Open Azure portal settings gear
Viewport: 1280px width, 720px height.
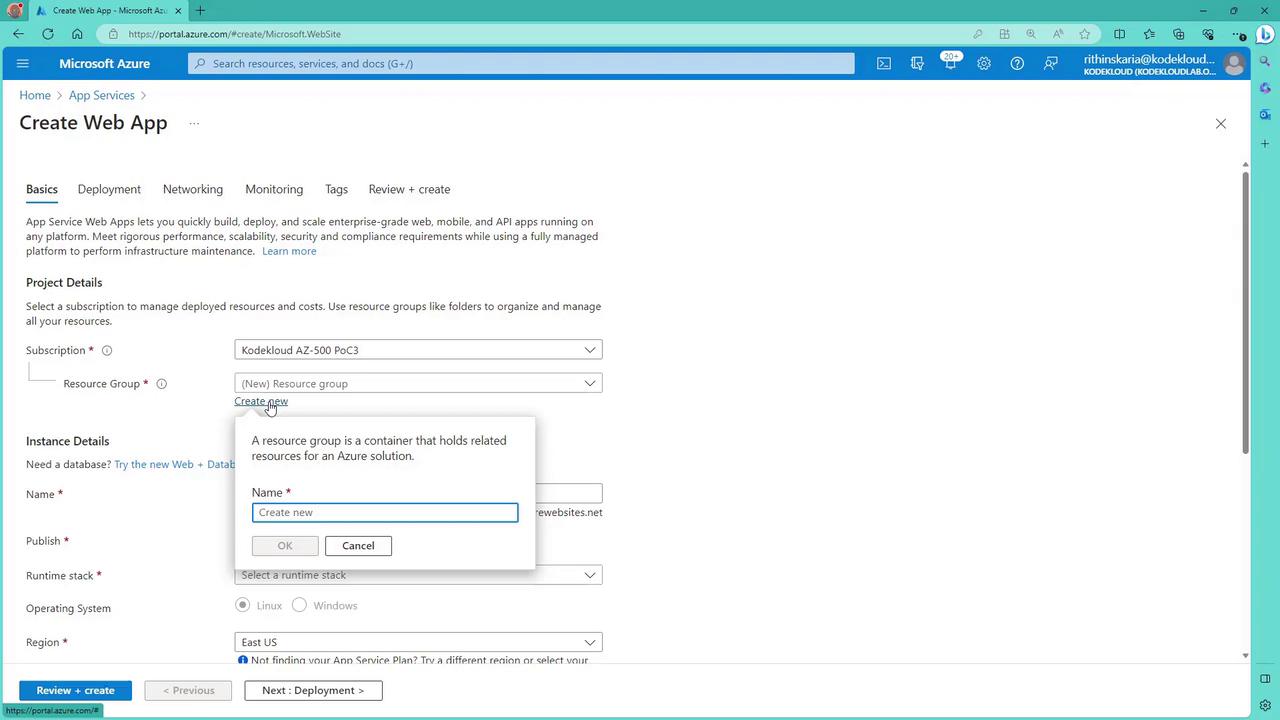point(984,63)
